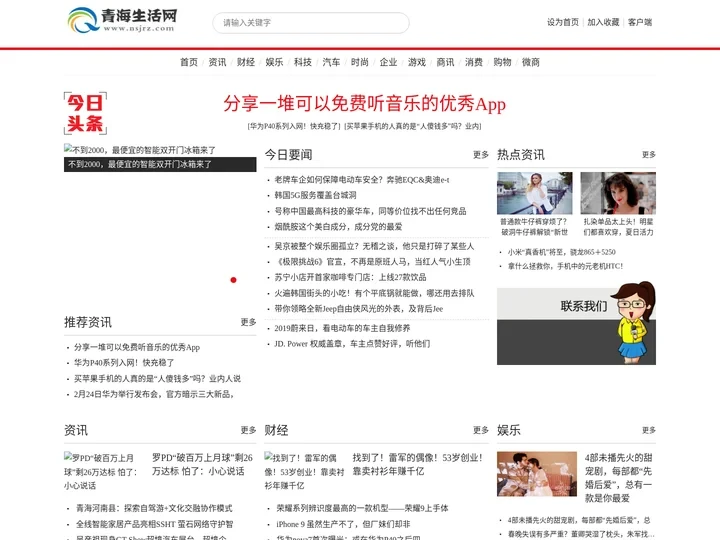Image resolution: width=720 pixels, height=540 pixels.
Task: Open 客户端 link in header
Action: pyautogui.click(x=640, y=22)
